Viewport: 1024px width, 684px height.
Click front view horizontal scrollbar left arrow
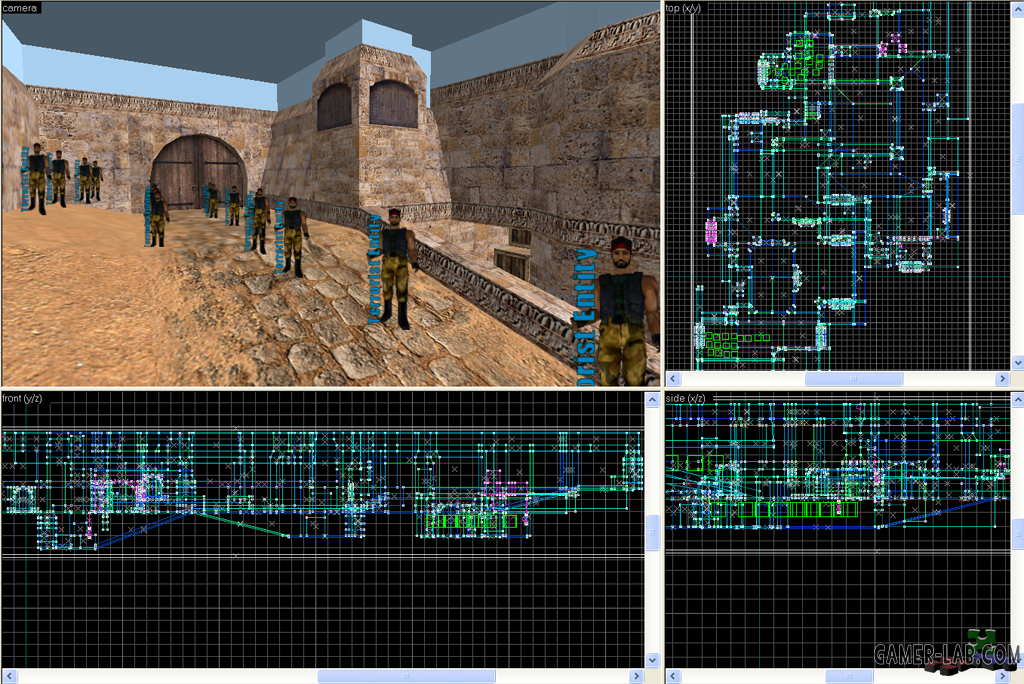(8, 676)
